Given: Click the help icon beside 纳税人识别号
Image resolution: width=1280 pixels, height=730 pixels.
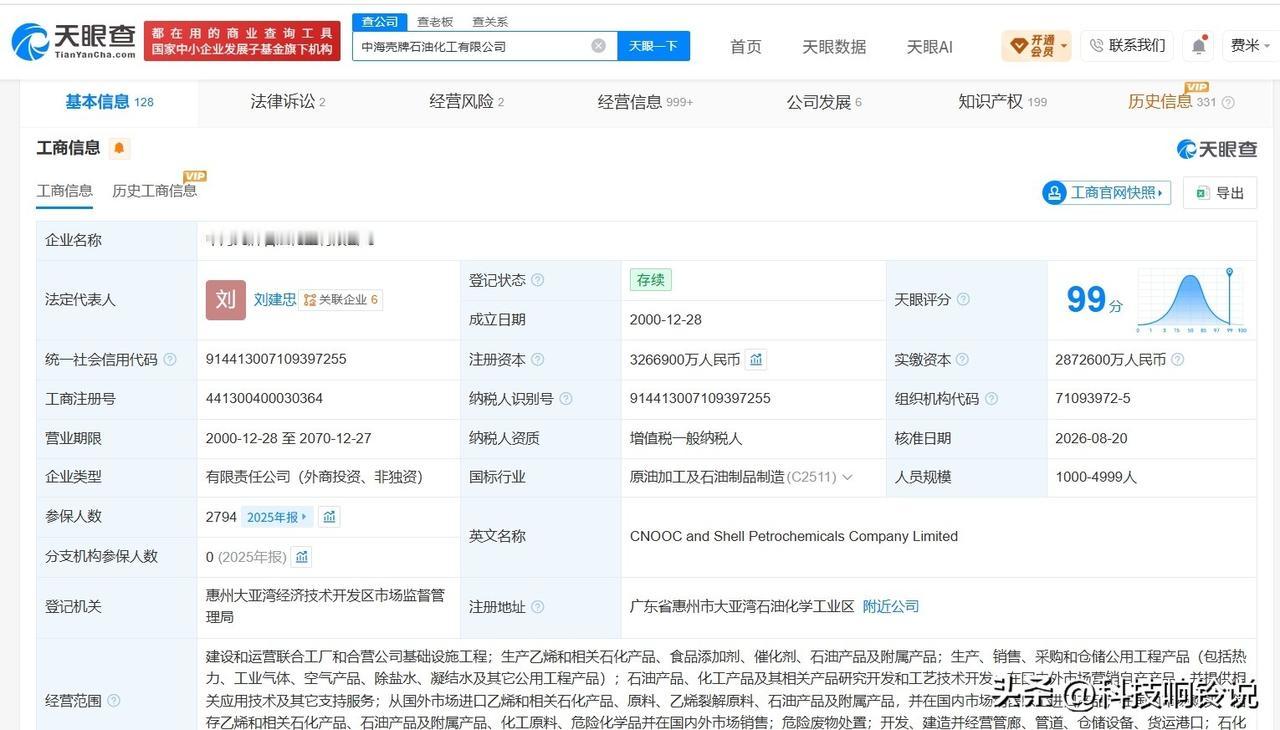Looking at the screenshot, I should (x=566, y=399).
